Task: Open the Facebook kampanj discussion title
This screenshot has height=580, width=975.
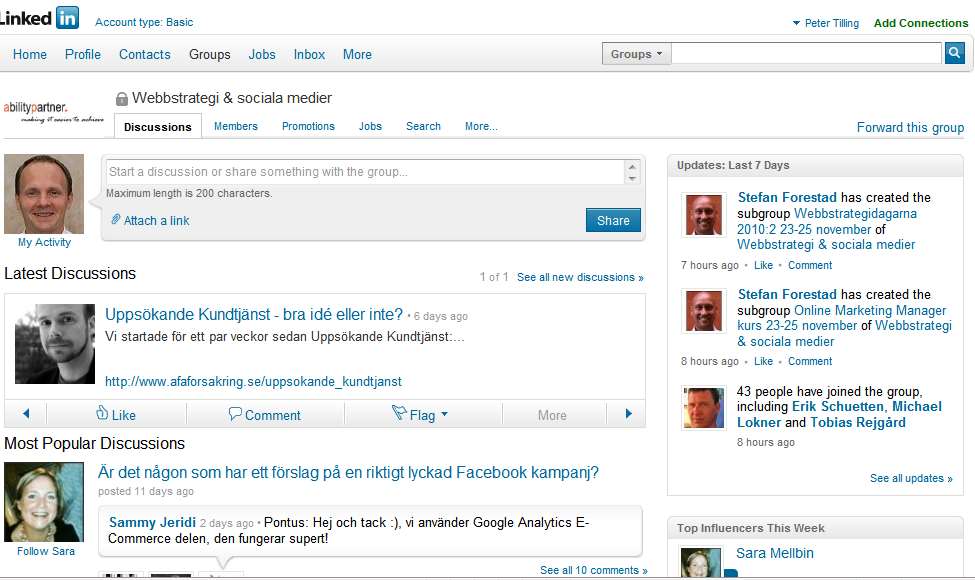Action: (x=348, y=472)
